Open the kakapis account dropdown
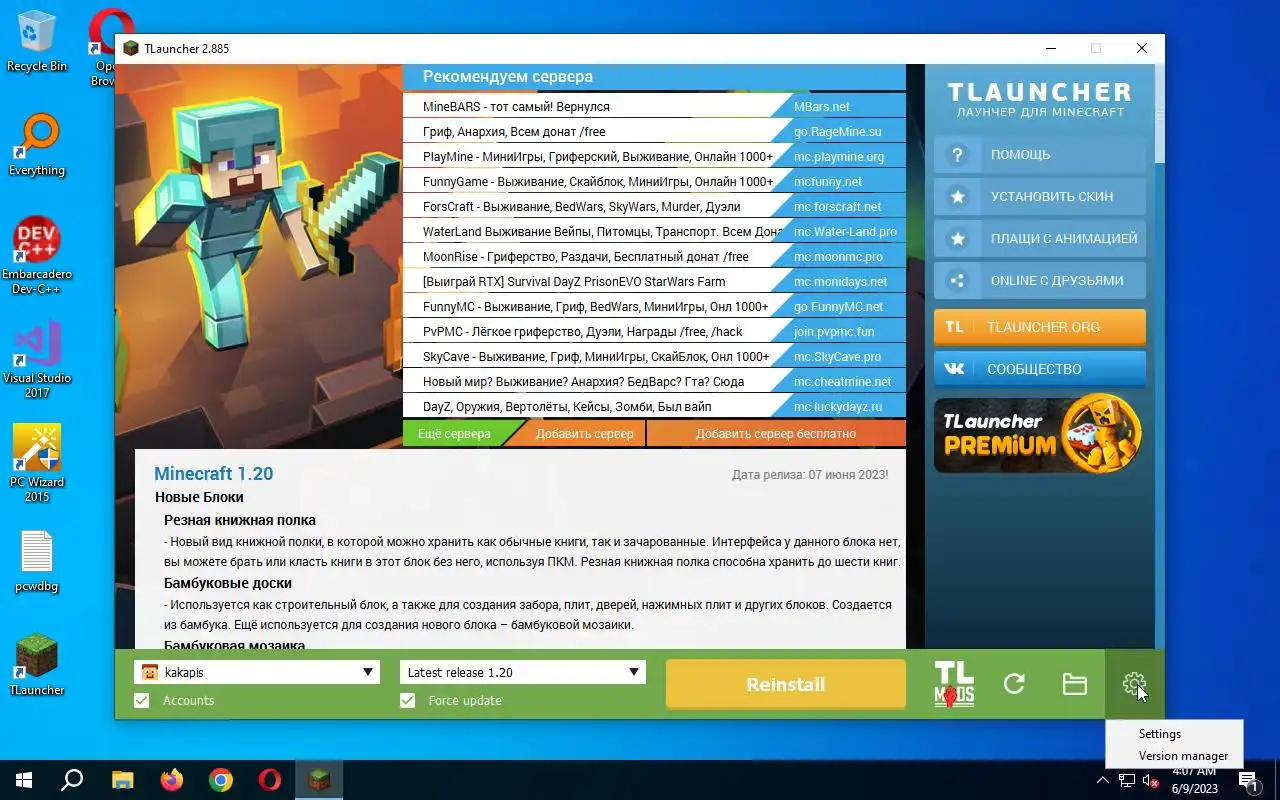1280x800 pixels. coord(257,672)
